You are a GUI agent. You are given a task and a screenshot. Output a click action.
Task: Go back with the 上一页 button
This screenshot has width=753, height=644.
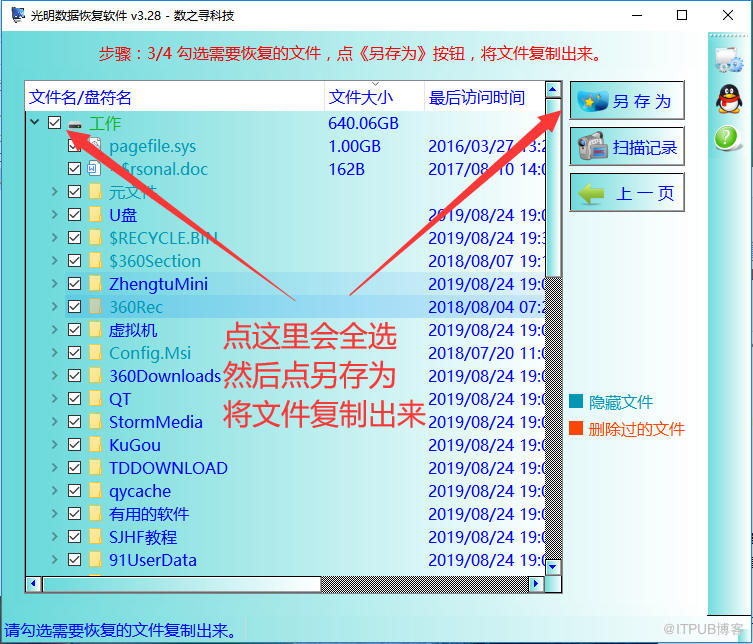point(627,193)
